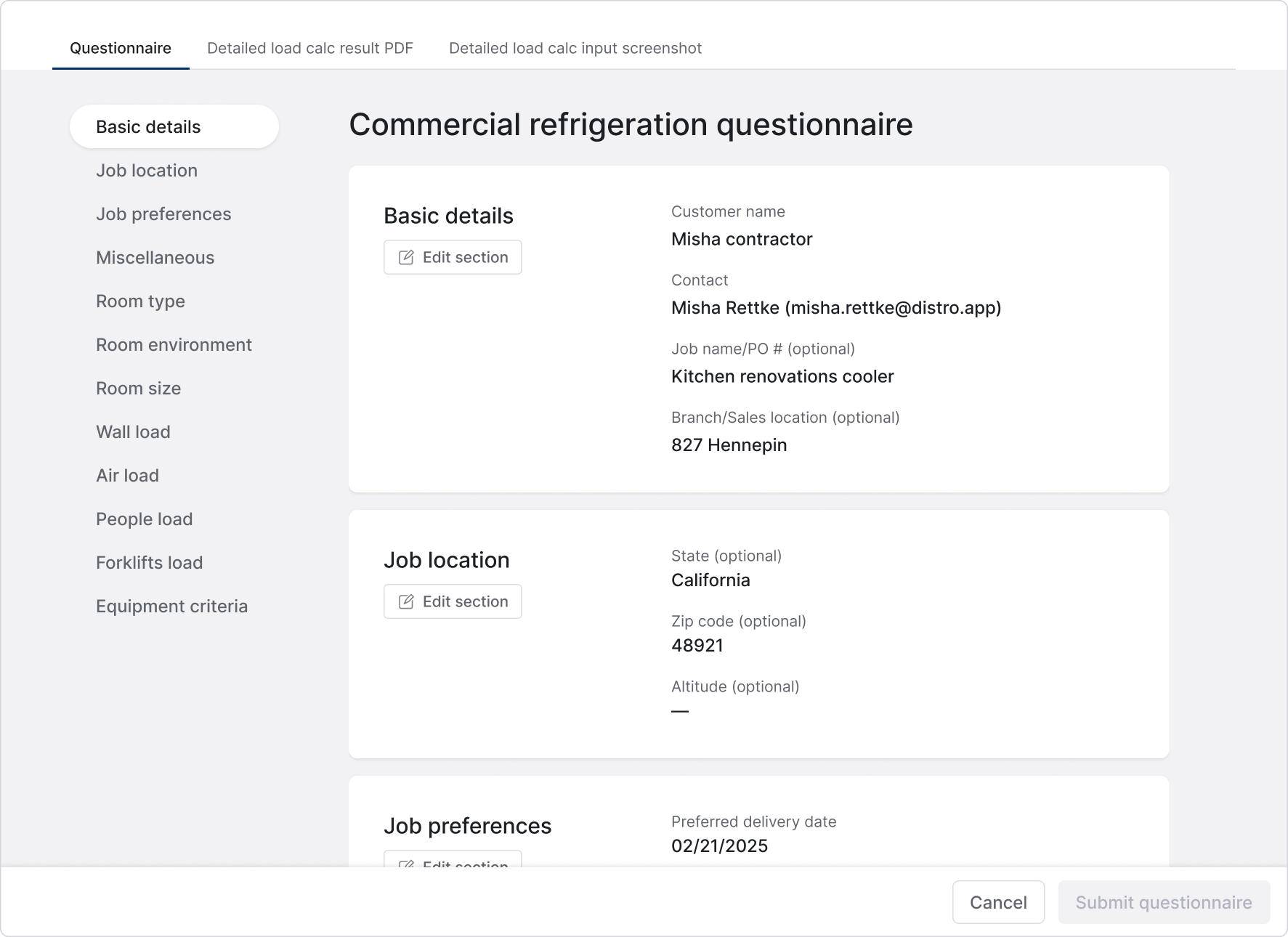Click the pencil icon in Basic details
Image resolution: width=1288 pixels, height=937 pixels.
[406, 257]
